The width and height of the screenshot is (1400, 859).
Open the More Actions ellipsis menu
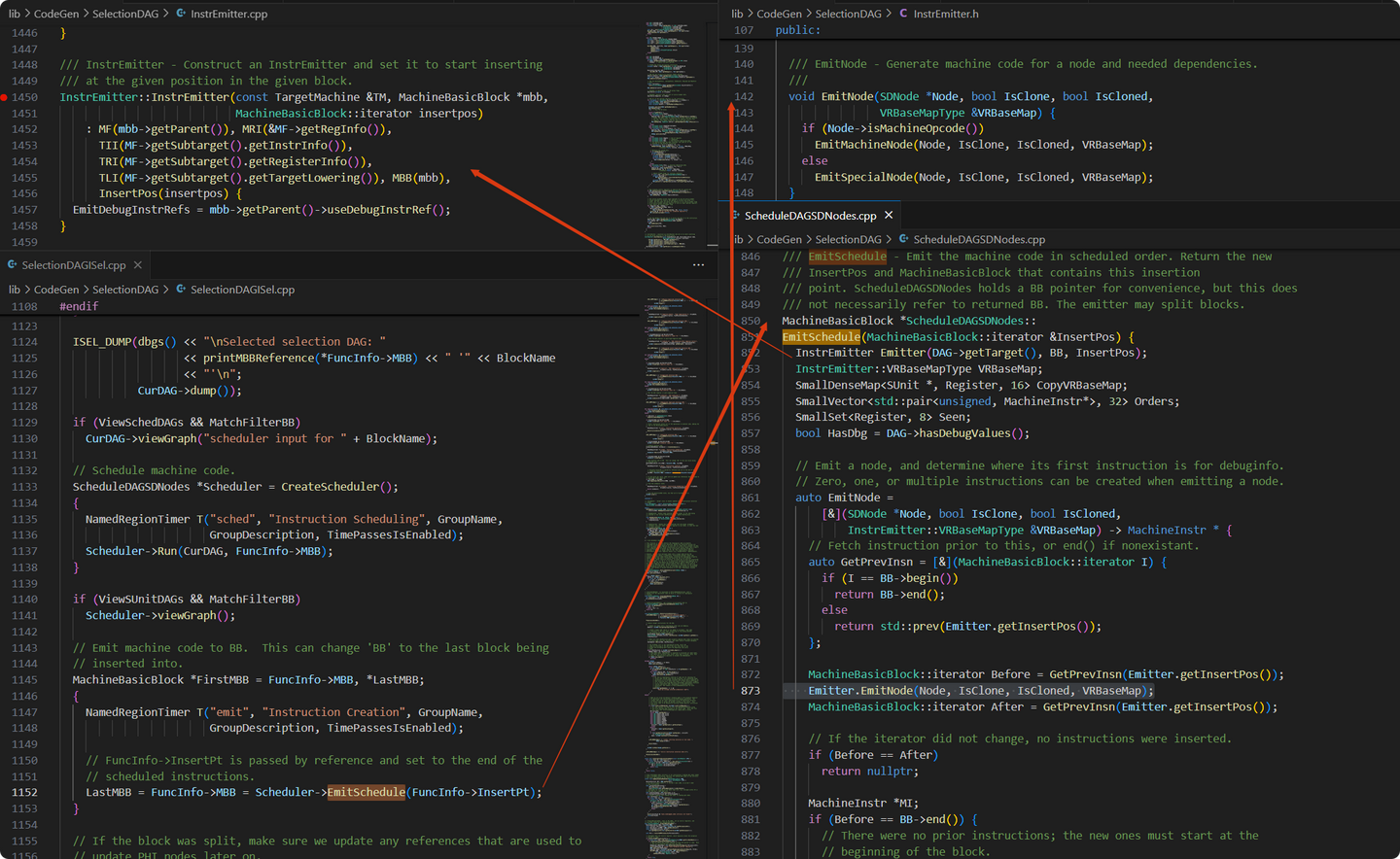[698, 265]
